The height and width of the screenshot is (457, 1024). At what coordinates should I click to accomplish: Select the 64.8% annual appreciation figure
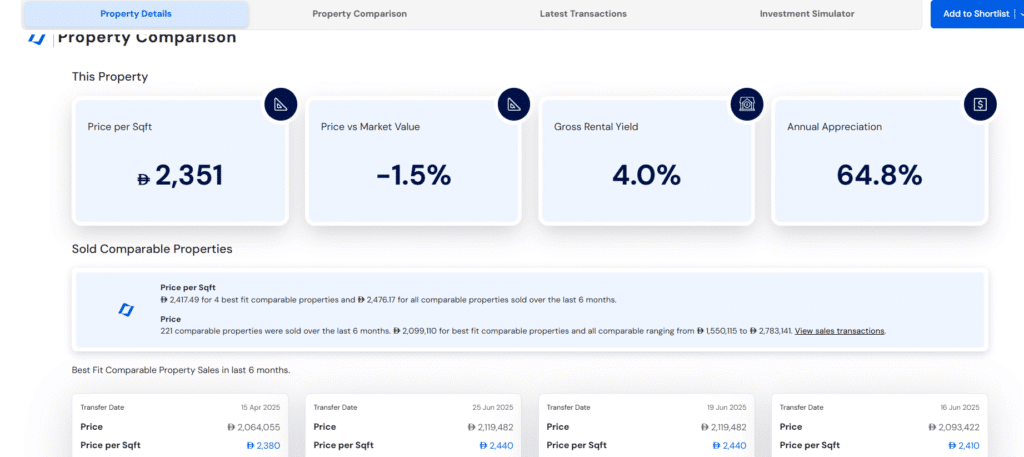tap(880, 176)
